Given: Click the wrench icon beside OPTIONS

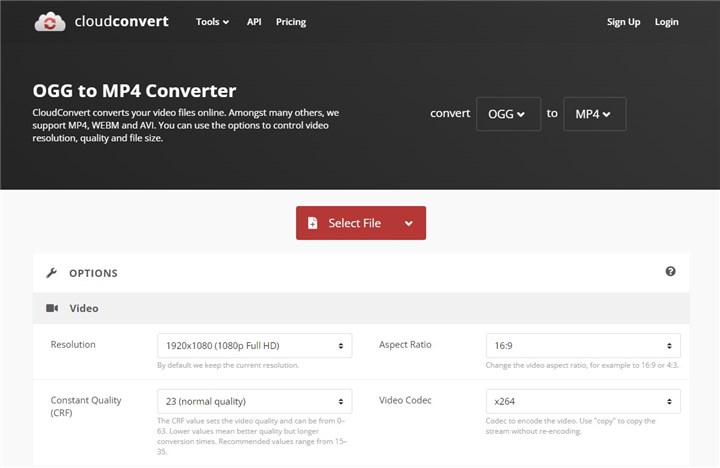Looking at the screenshot, I should click(x=51, y=273).
